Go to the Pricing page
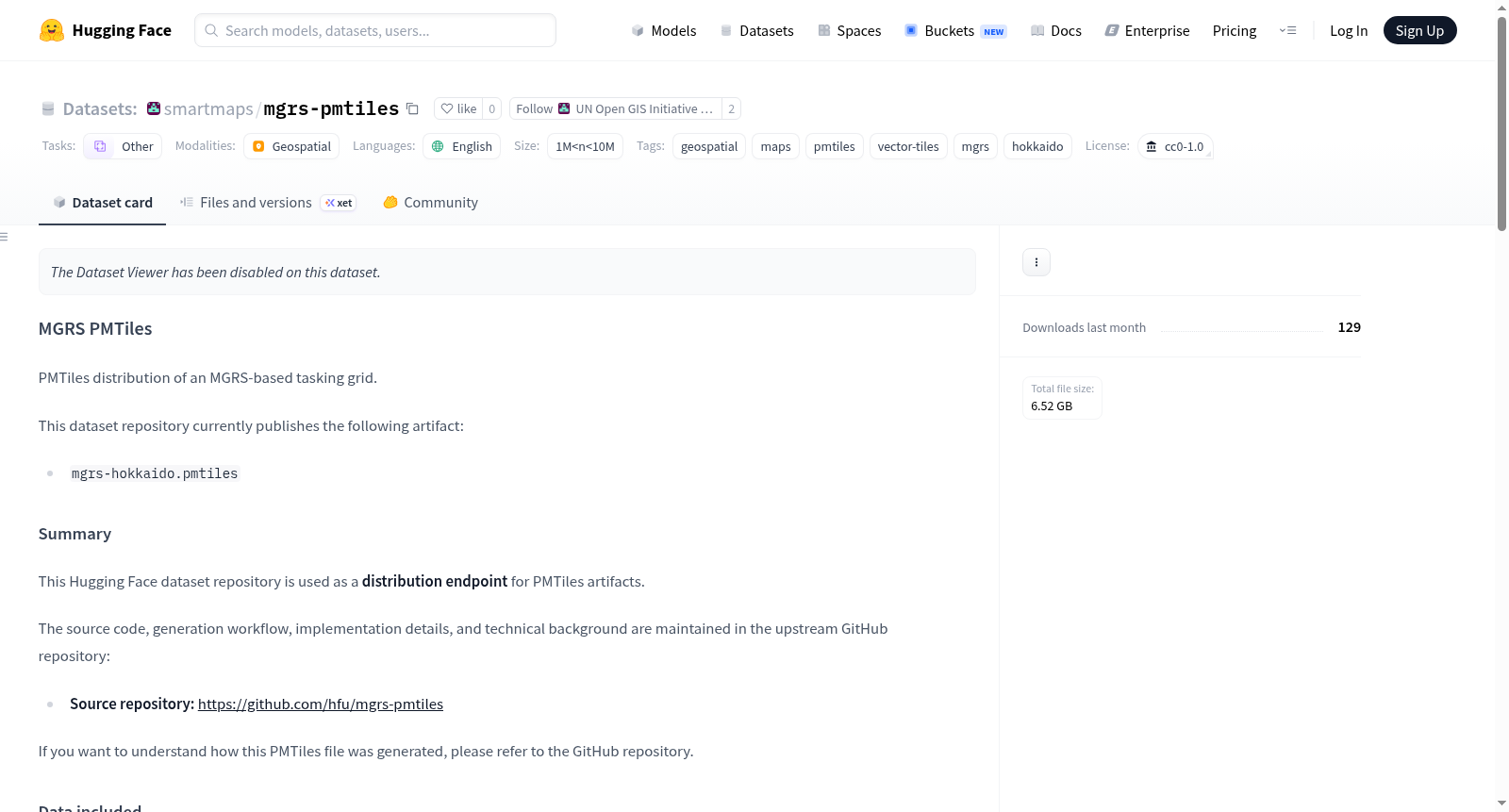Viewport: 1509px width, 812px height. pyautogui.click(x=1235, y=30)
